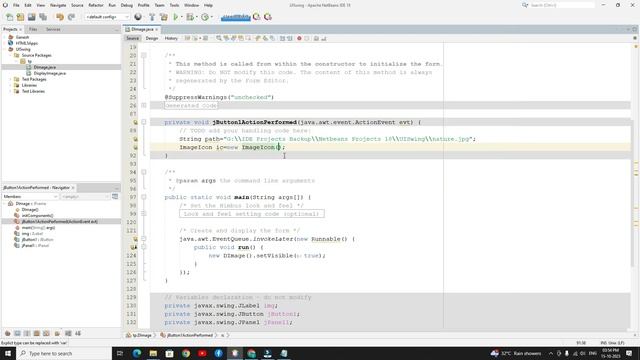Switch to the Services tab
This screenshot has height=360, width=640.
coord(53,29)
